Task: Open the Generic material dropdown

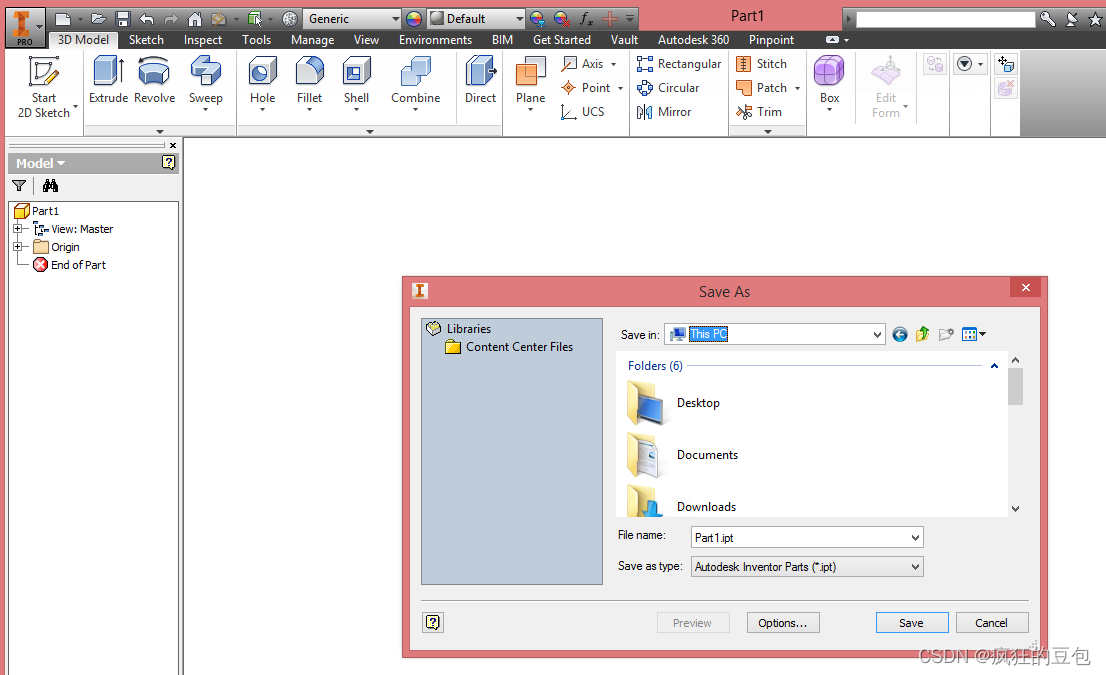Action: (395, 19)
